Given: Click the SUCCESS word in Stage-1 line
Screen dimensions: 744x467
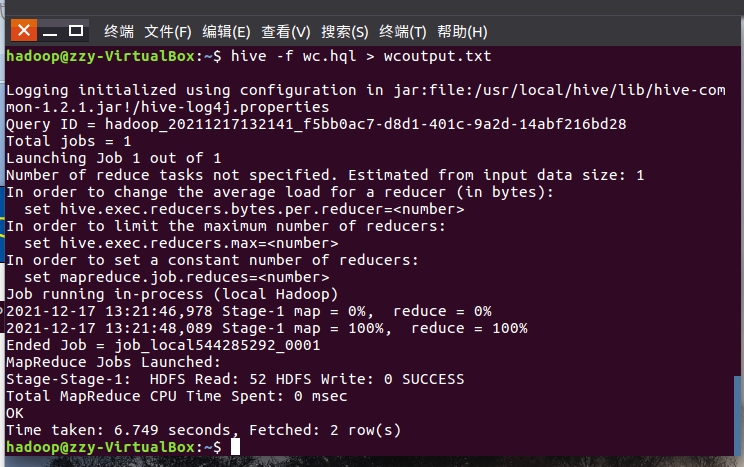Looking at the screenshot, I should coord(433,379).
